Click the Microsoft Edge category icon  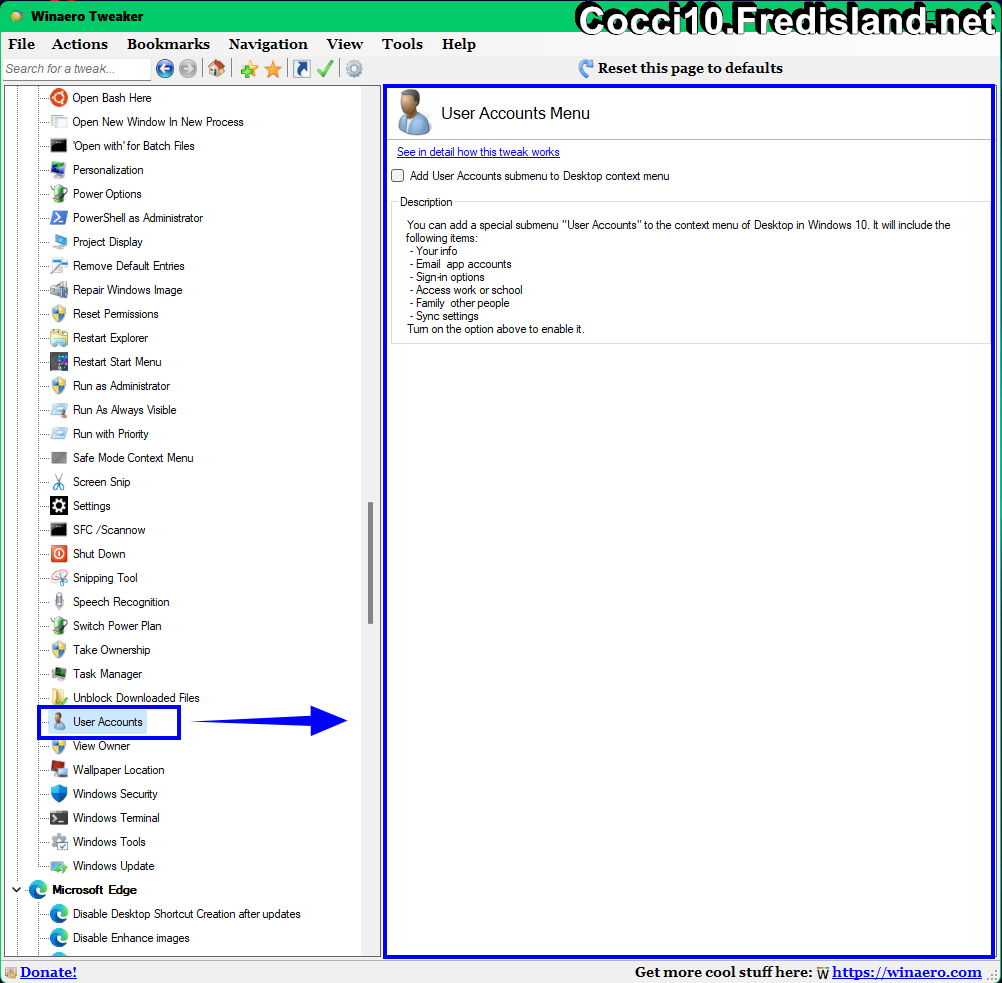[38, 890]
